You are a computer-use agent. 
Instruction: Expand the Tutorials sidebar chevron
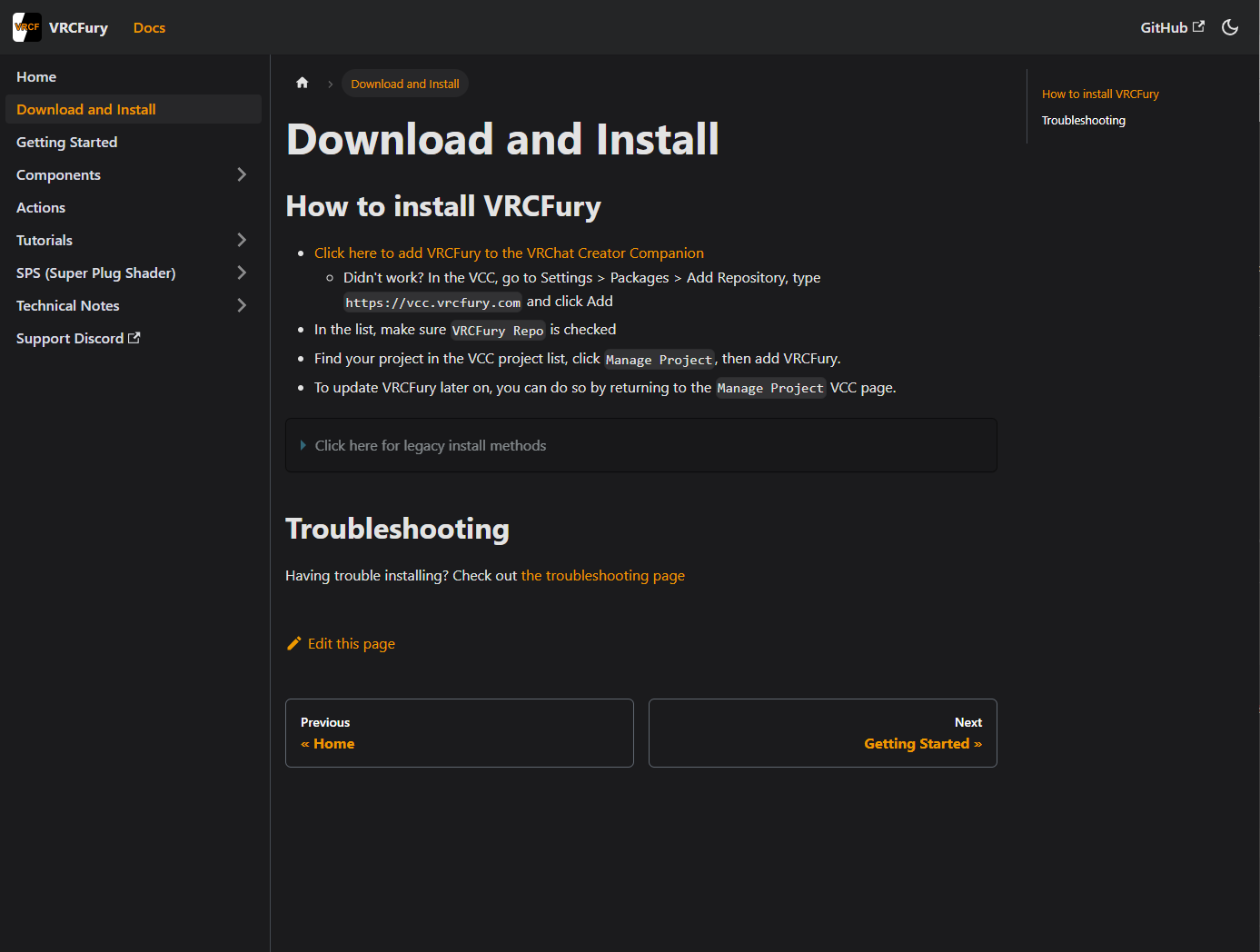tap(242, 240)
